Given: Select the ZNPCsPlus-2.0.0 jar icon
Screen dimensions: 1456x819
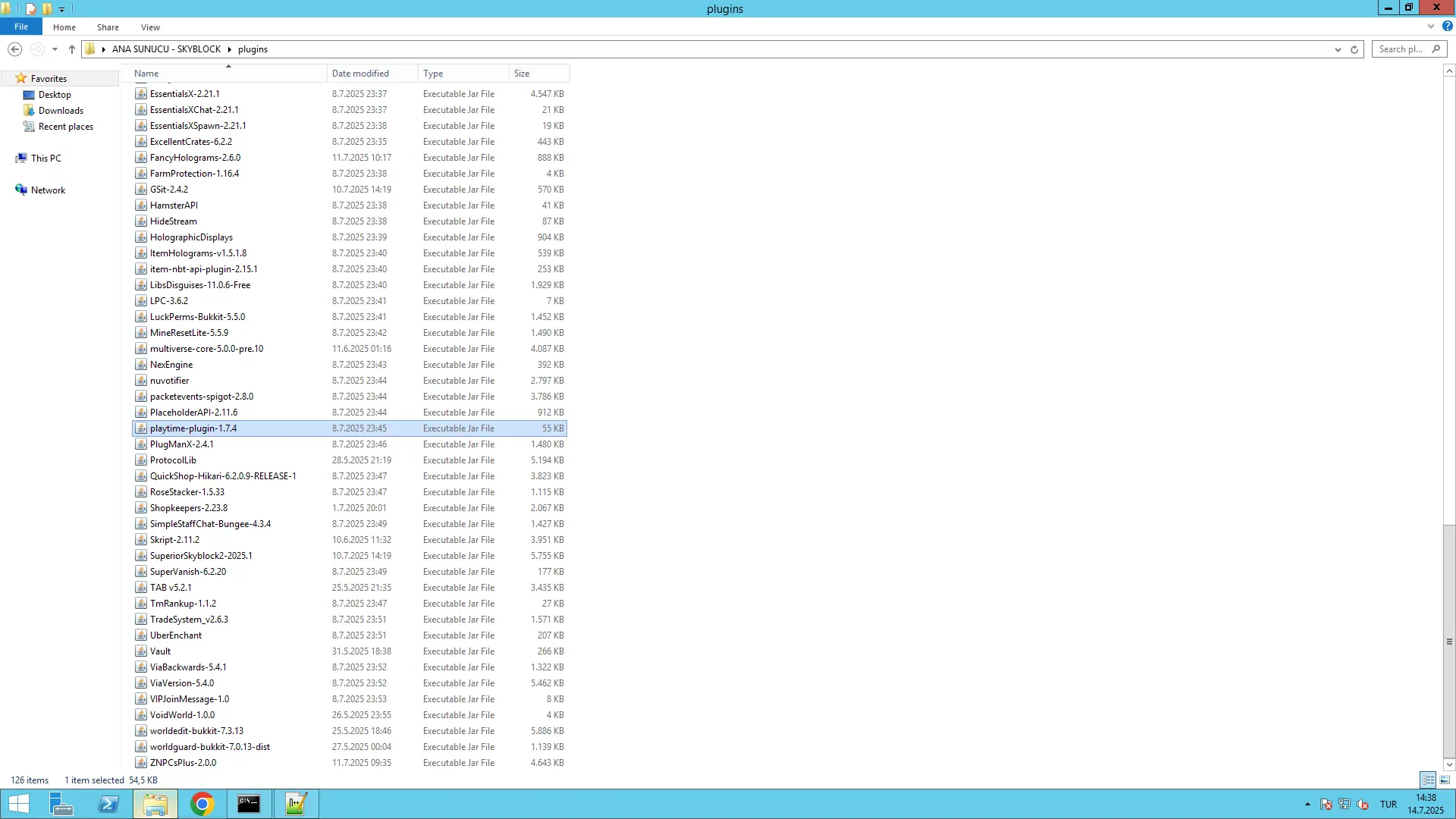Looking at the screenshot, I should point(141,763).
